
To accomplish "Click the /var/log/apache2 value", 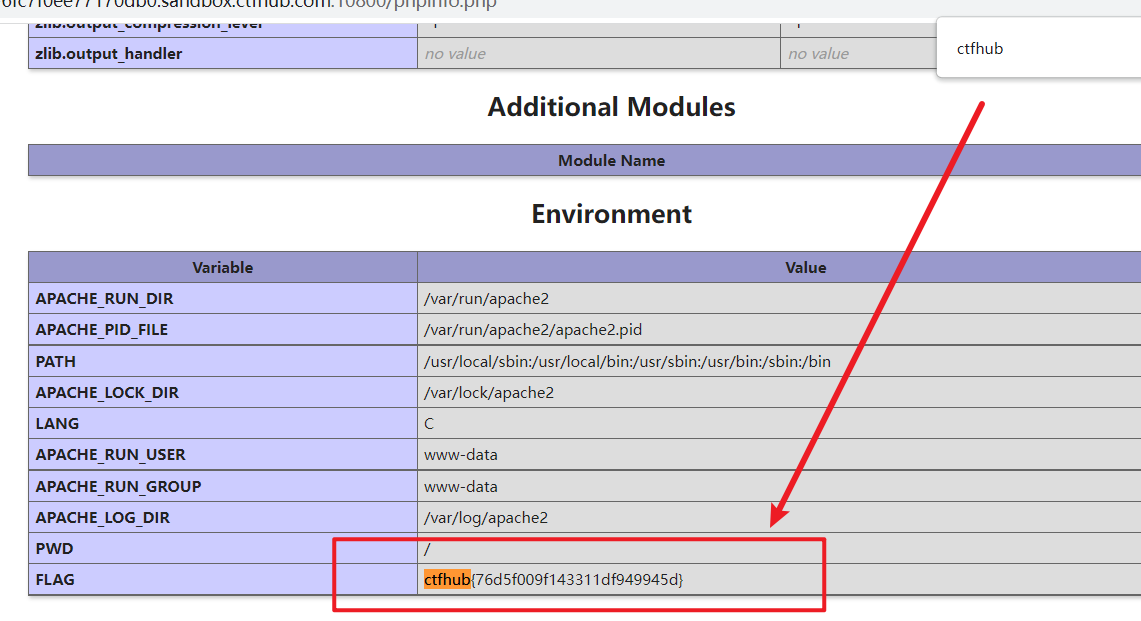I will tap(486, 518).
